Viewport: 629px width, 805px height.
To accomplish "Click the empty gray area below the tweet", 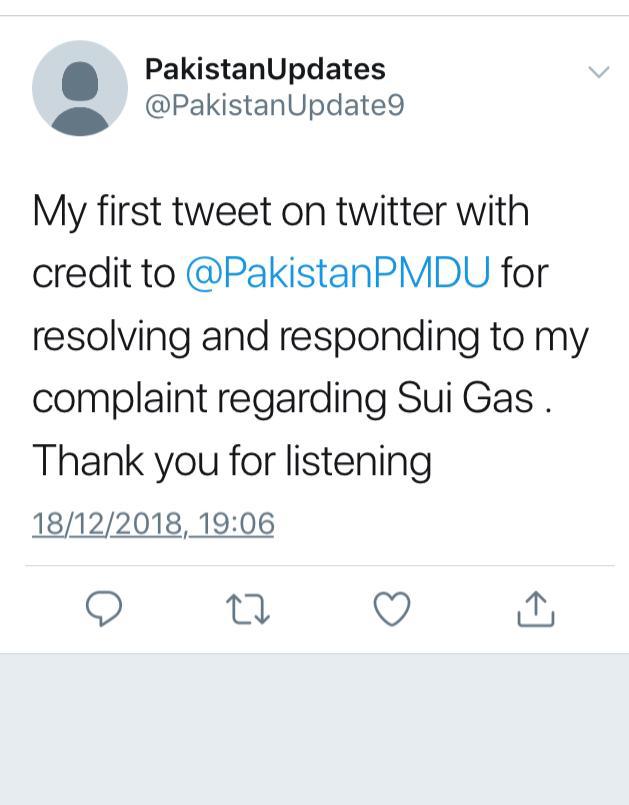I will 314,730.
